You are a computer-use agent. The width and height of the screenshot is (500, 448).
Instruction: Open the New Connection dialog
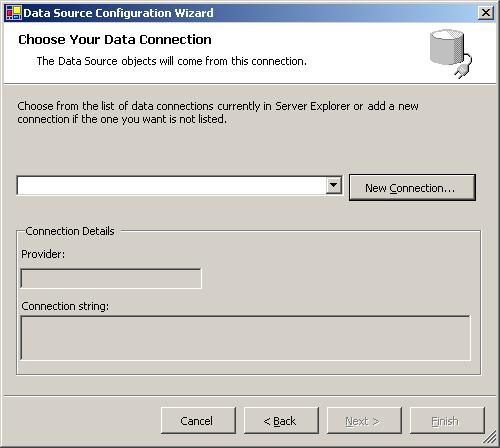(x=412, y=188)
